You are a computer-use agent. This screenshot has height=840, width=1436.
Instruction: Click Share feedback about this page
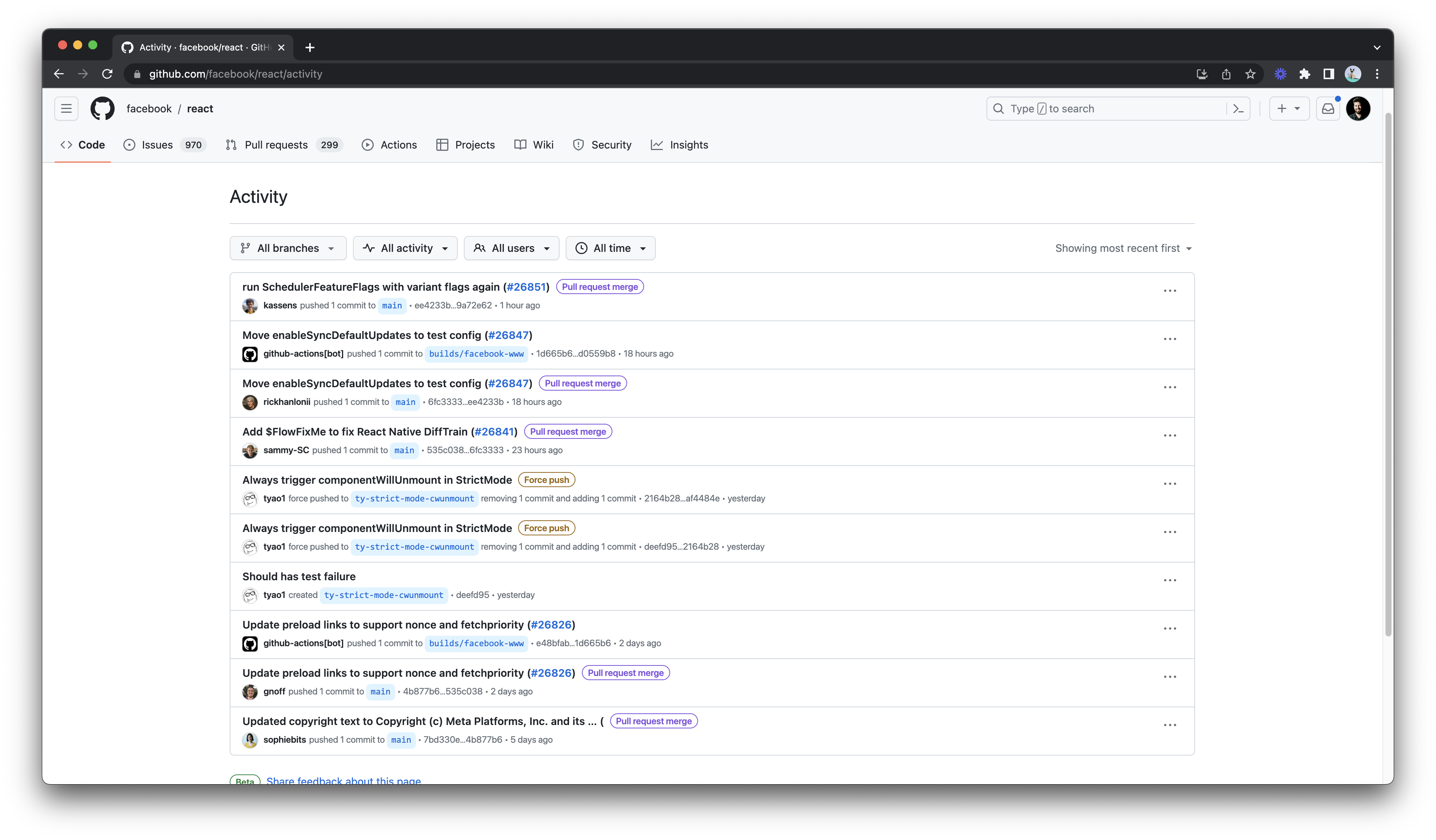coord(344,780)
